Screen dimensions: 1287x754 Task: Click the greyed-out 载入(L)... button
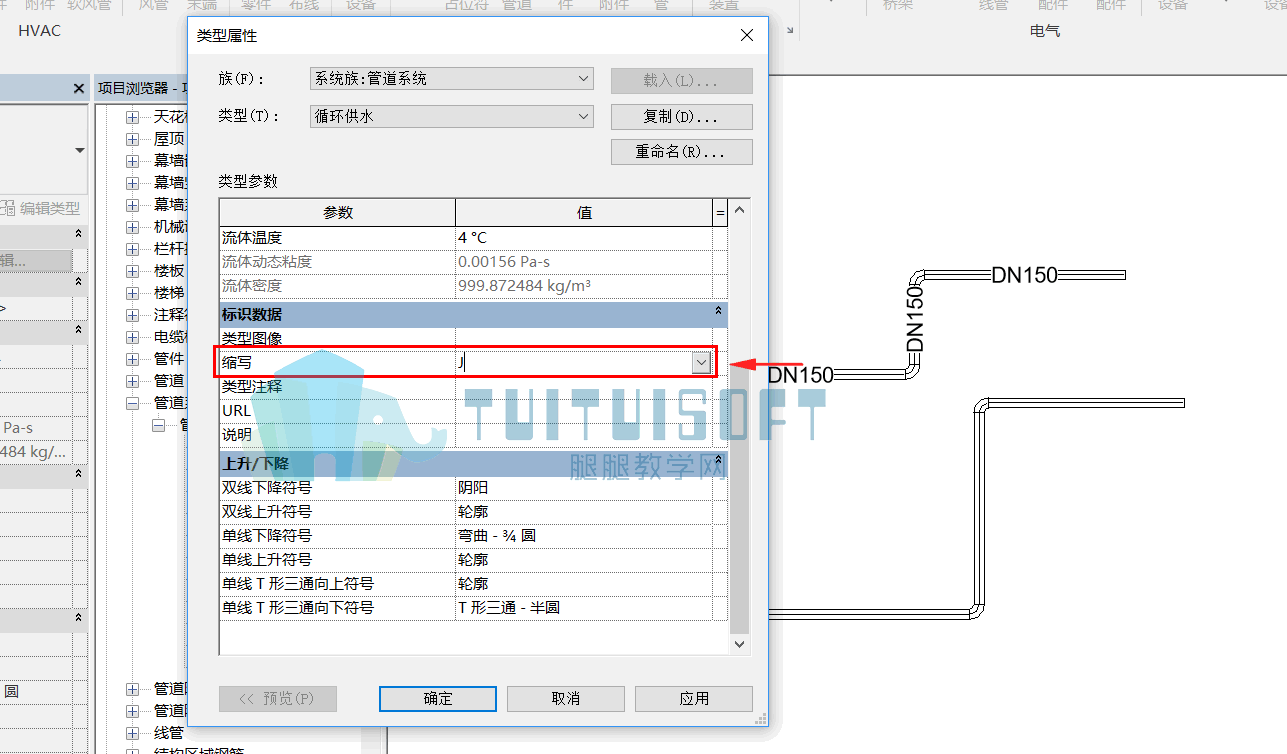(682, 81)
